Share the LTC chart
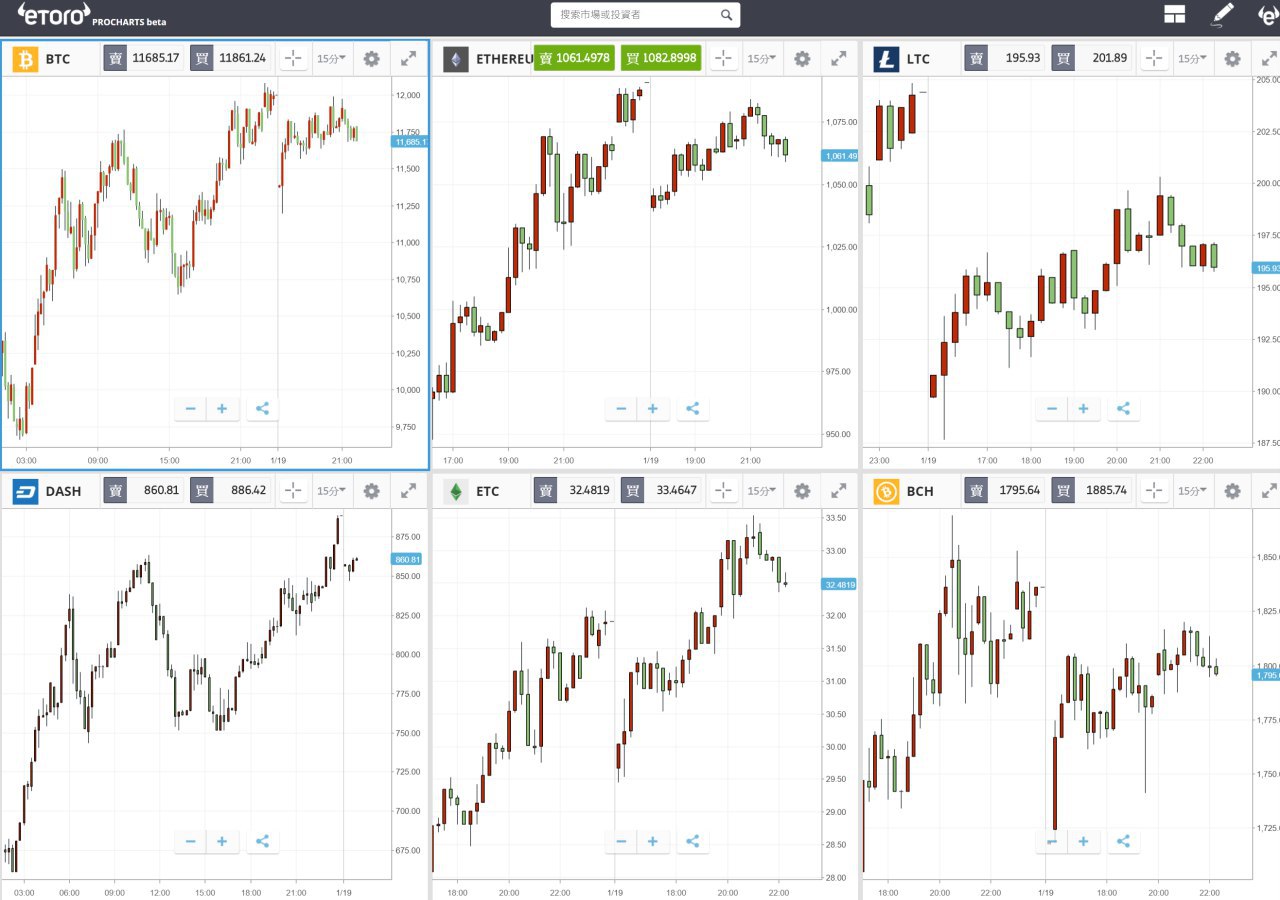 pyautogui.click(x=1123, y=408)
